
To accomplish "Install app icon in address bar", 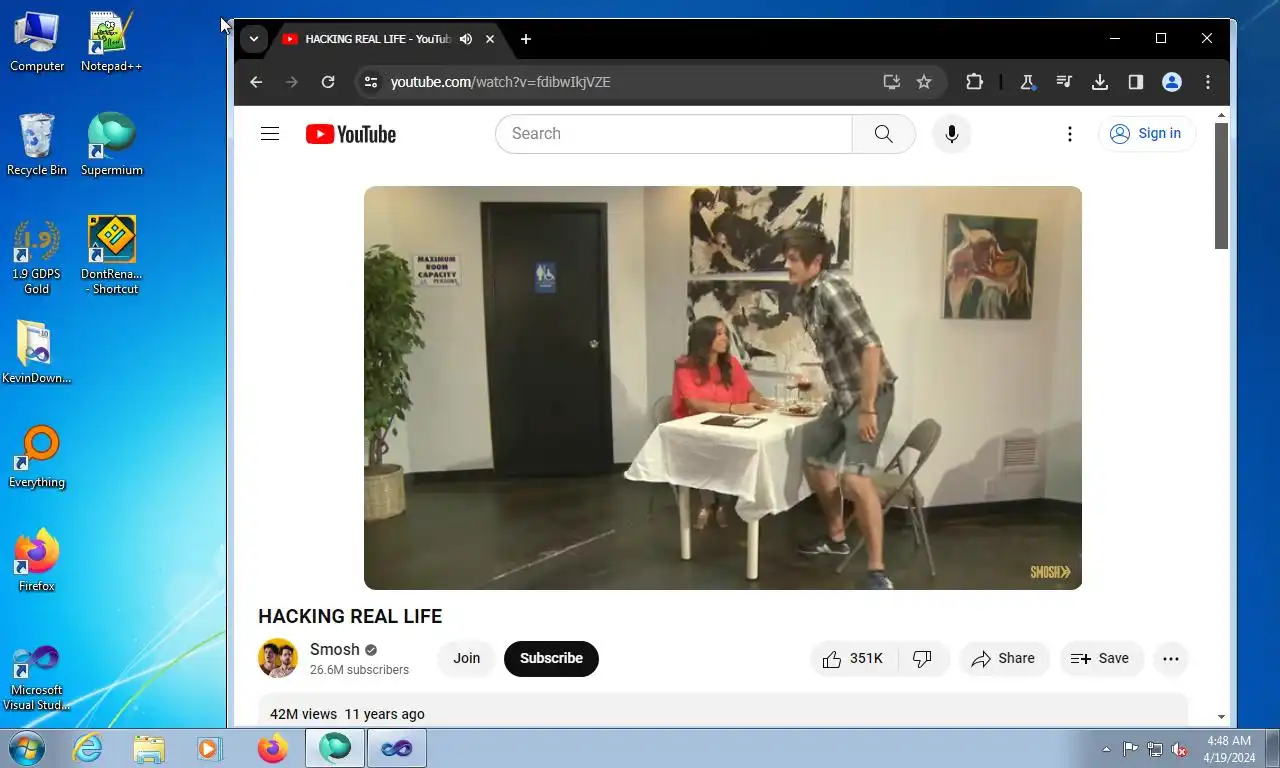I will (891, 82).
